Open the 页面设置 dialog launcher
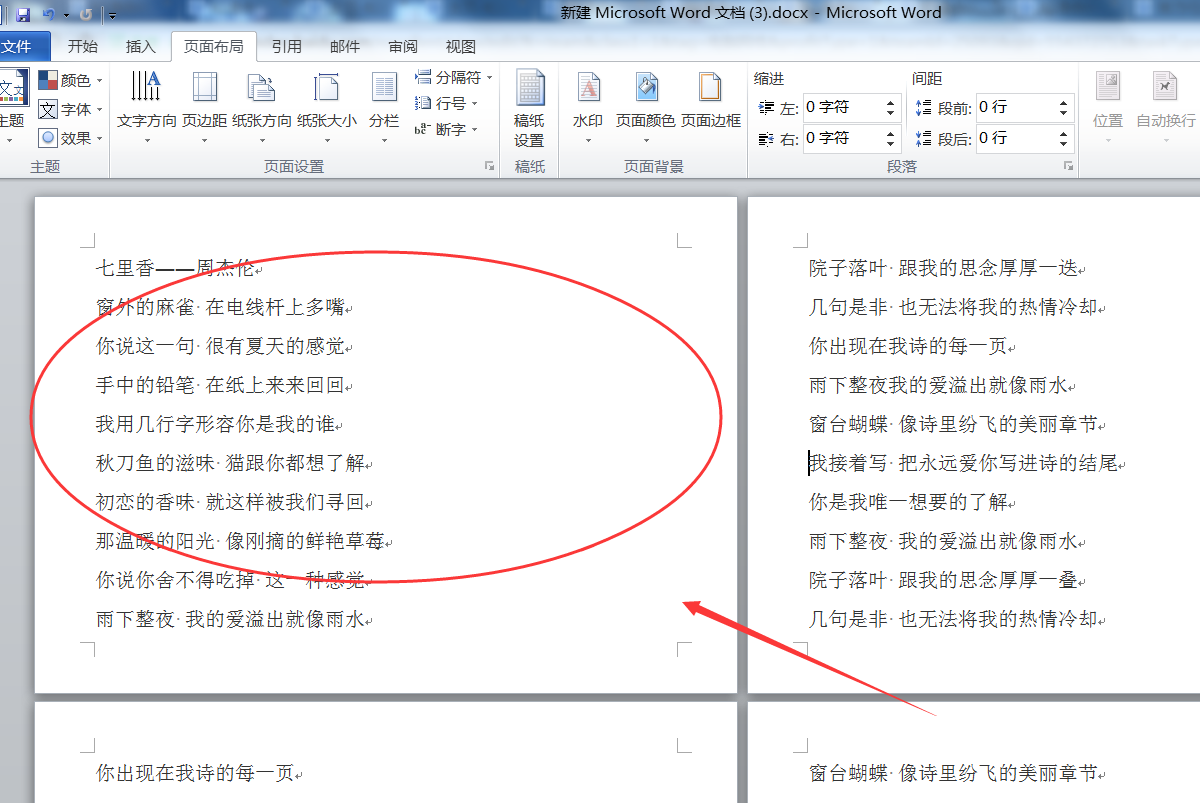The width and height of the screenshot is (1200, 803). [x=490, y=165]
